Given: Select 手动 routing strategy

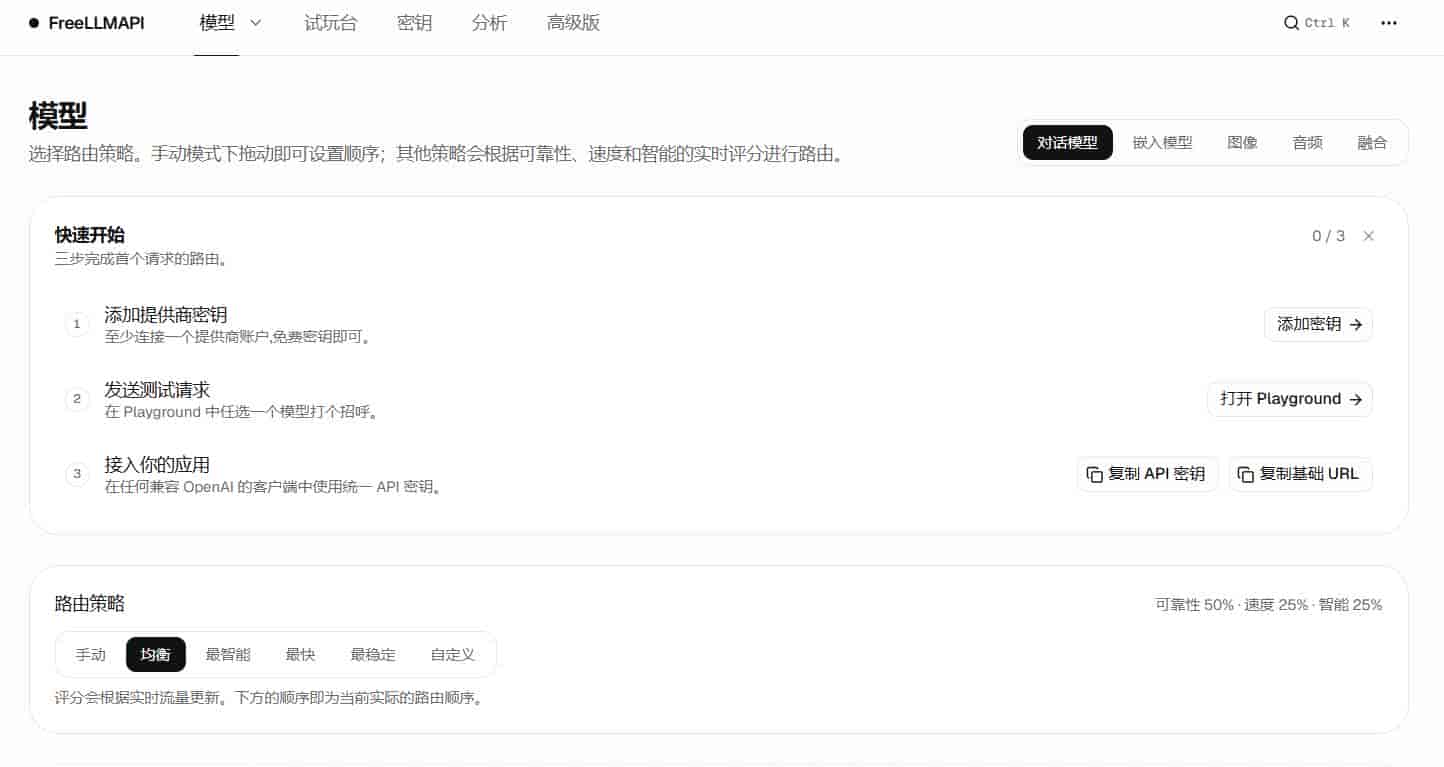Looking at the screenshot, I should (91, 655).
